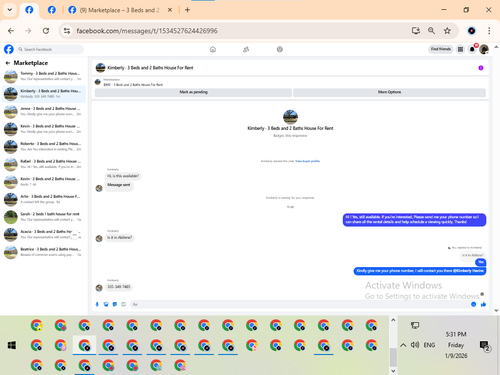
Task: Open the Groups icon in top bar
Action: [280, 49]
